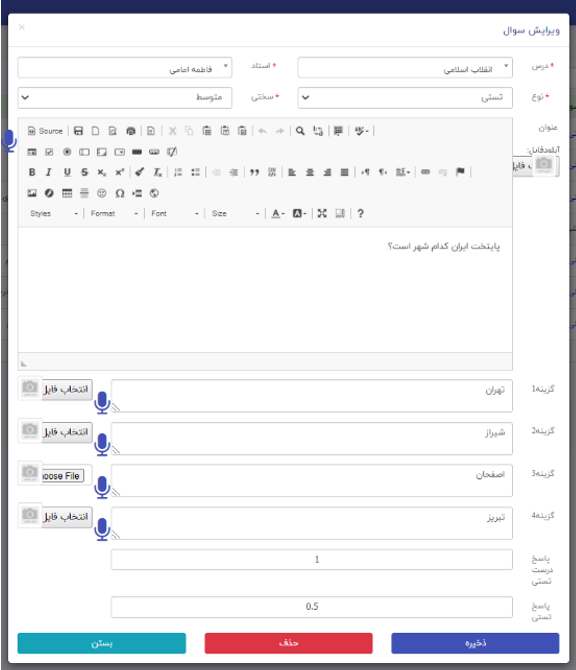Screen dimensions: 576x670
Task: Open the difficulty dropdown showing متوسط
Action: coord(125,98)
